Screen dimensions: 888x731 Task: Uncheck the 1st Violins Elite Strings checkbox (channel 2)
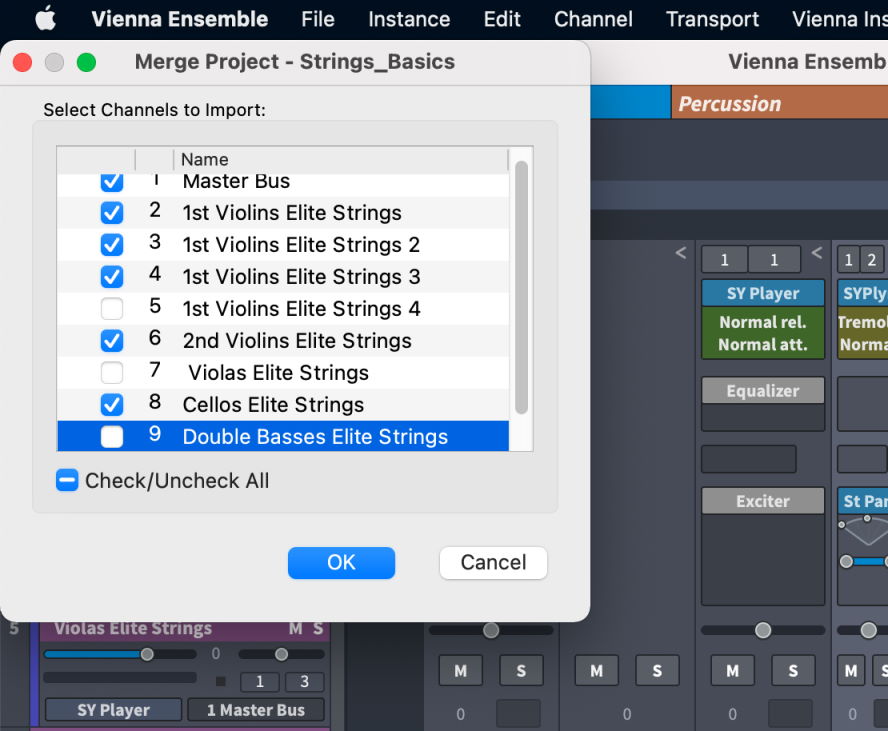pos(112,213)
